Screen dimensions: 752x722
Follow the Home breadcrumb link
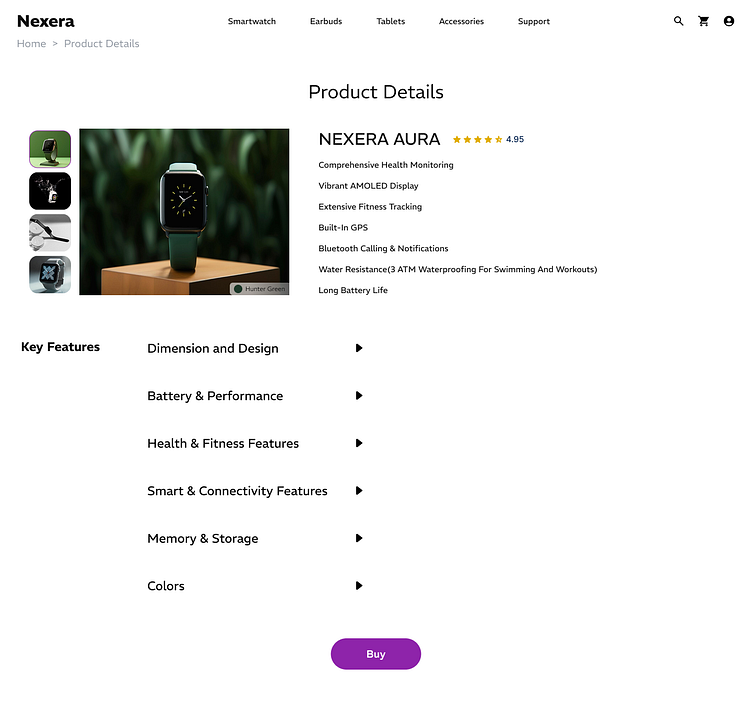32,44
